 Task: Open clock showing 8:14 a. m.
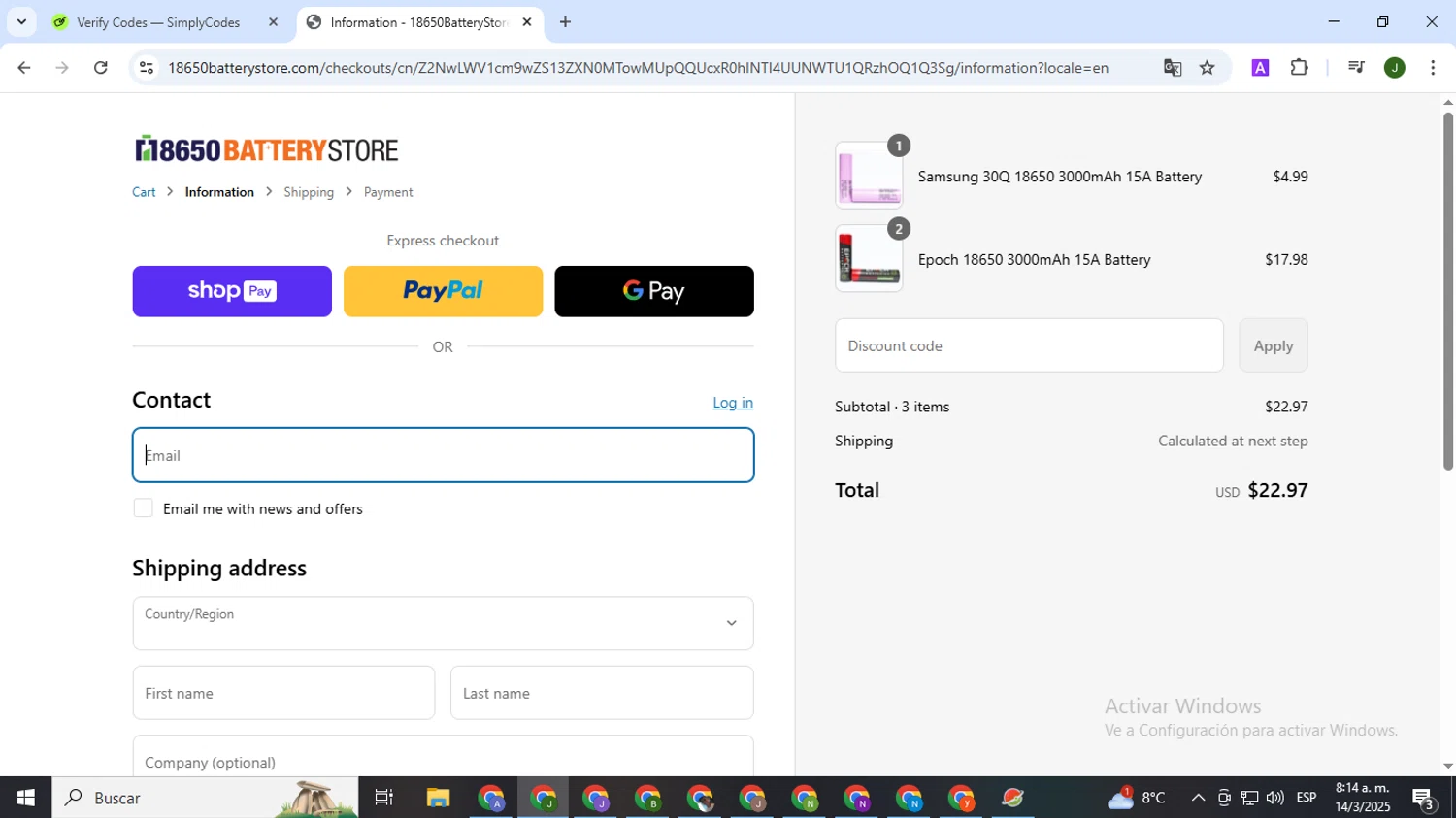(x=1363, y=798)
